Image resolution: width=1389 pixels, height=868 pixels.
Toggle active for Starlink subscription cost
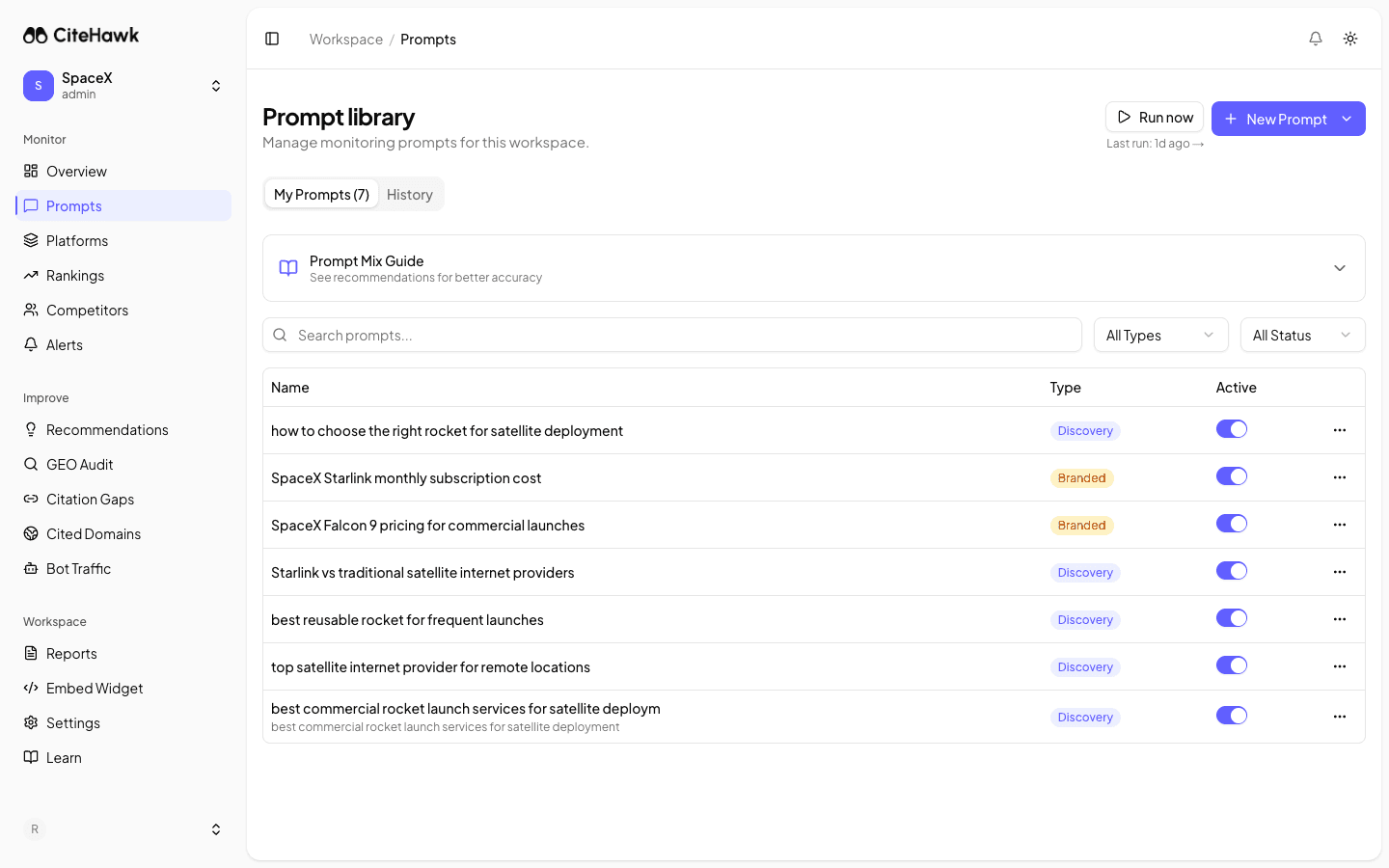1232,476
